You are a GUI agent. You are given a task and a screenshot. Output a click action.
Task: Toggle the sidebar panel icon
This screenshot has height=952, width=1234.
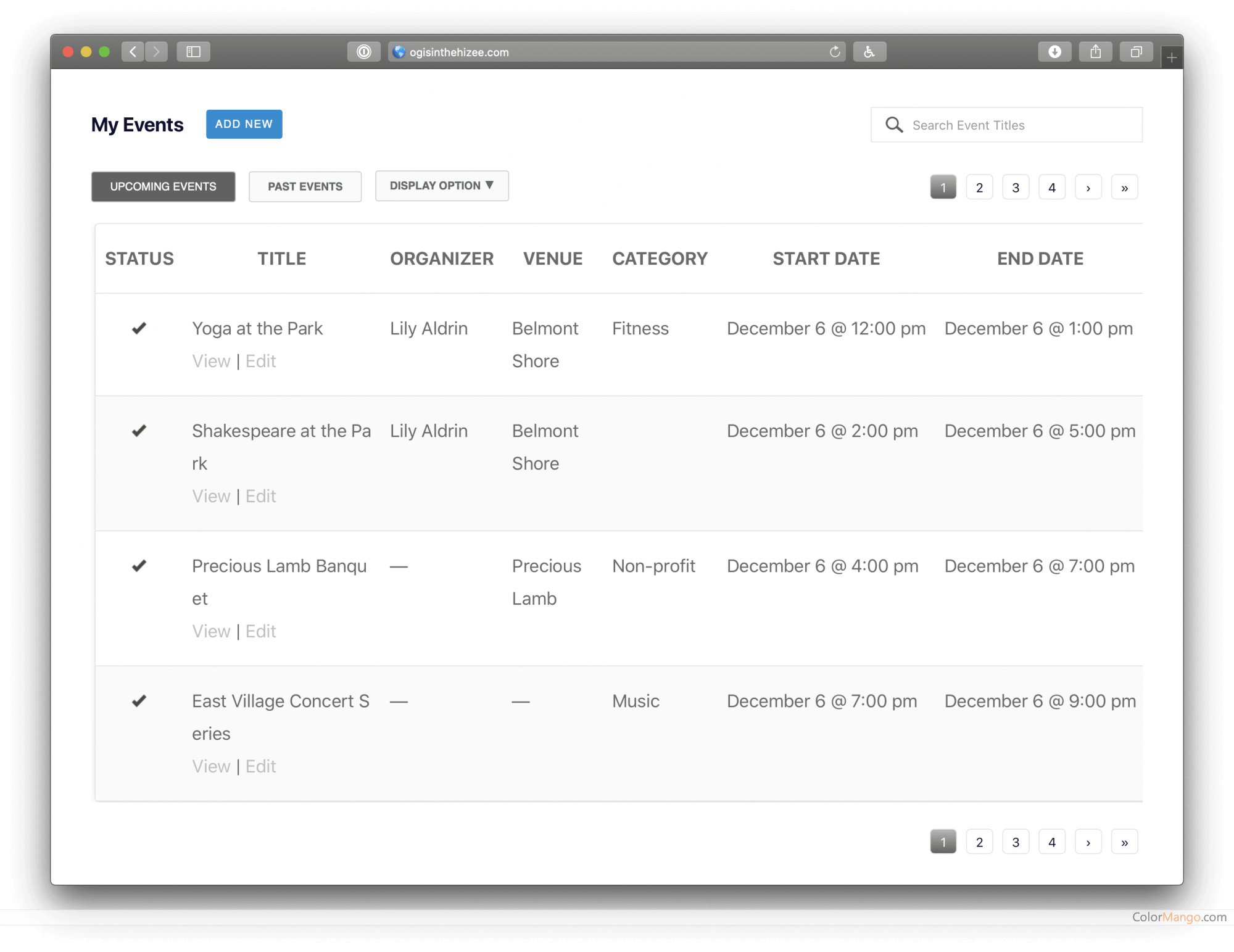pyautogui.click(x=194, y=52)
